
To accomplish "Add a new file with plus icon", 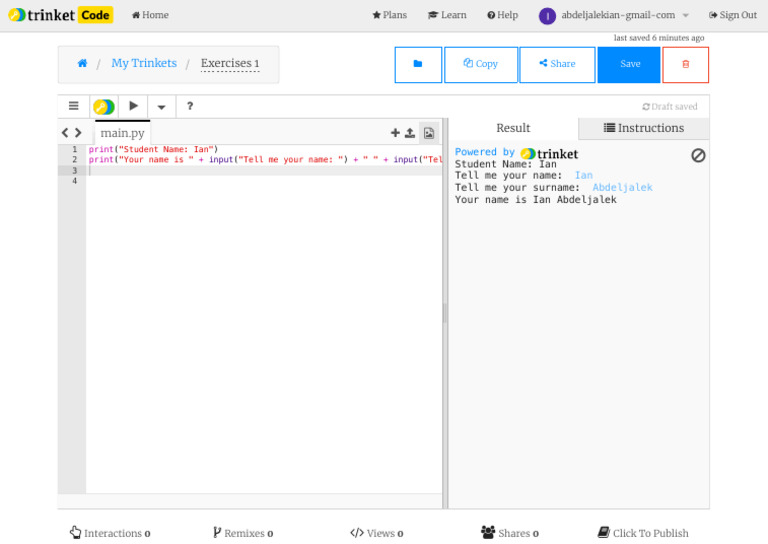I will pos(395,133).
